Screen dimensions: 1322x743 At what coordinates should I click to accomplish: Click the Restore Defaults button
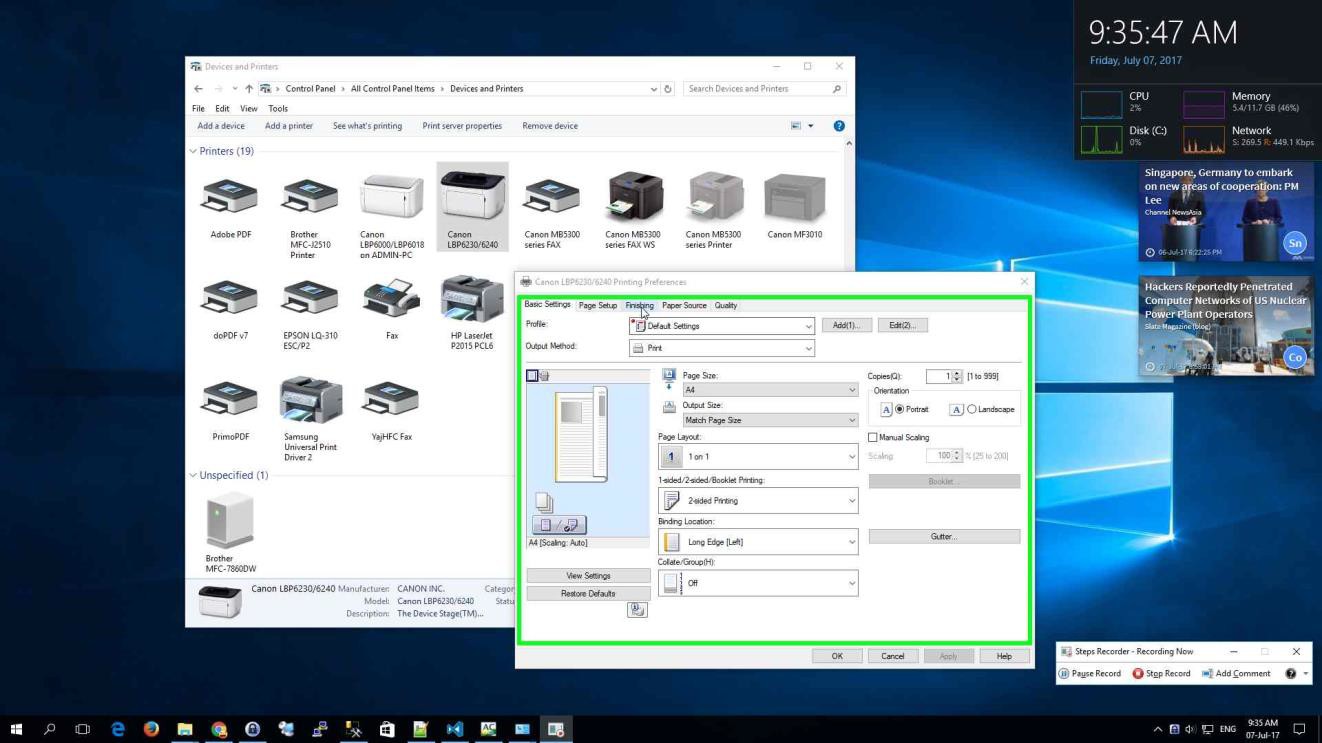pos(588,594)
